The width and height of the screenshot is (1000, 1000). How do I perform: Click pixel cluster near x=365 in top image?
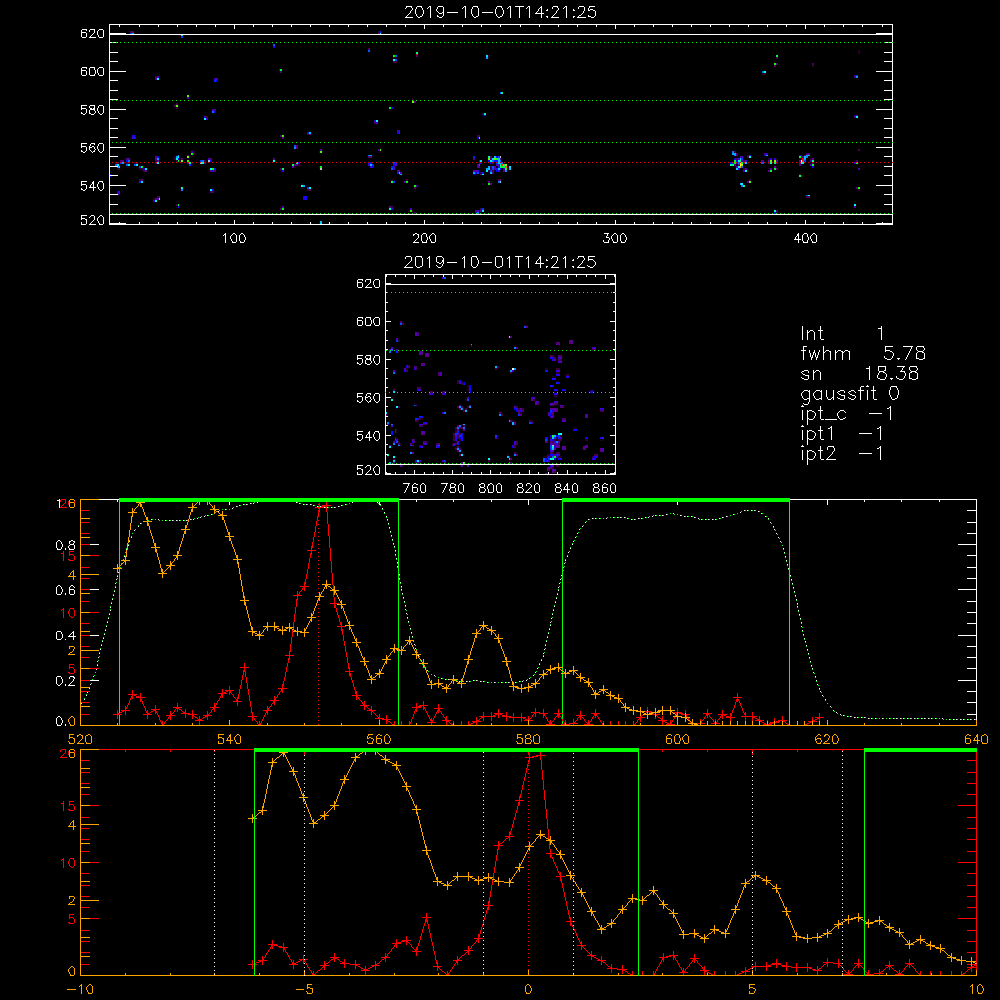739,161
